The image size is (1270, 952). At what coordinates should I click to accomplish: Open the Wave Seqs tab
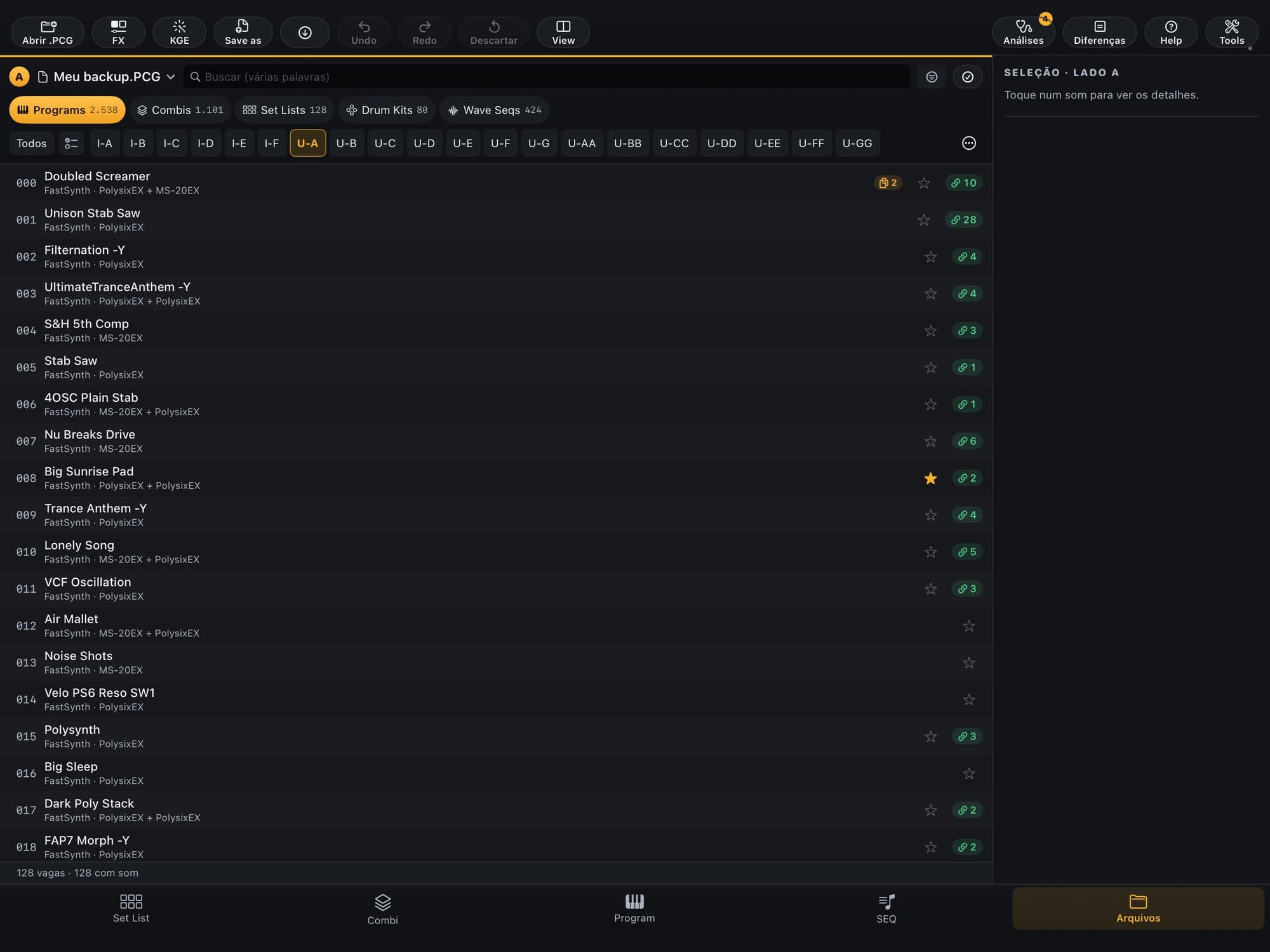494,110
